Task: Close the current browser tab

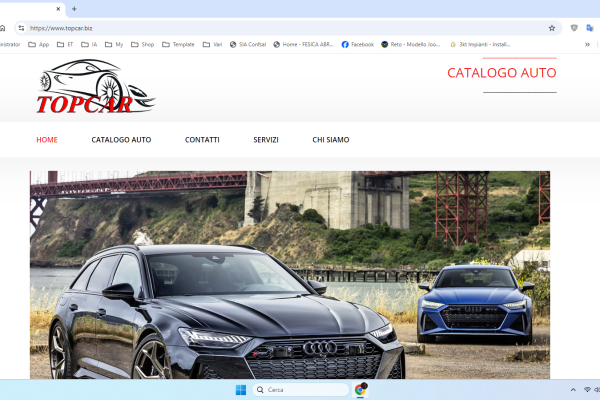Action: point(58,9)
